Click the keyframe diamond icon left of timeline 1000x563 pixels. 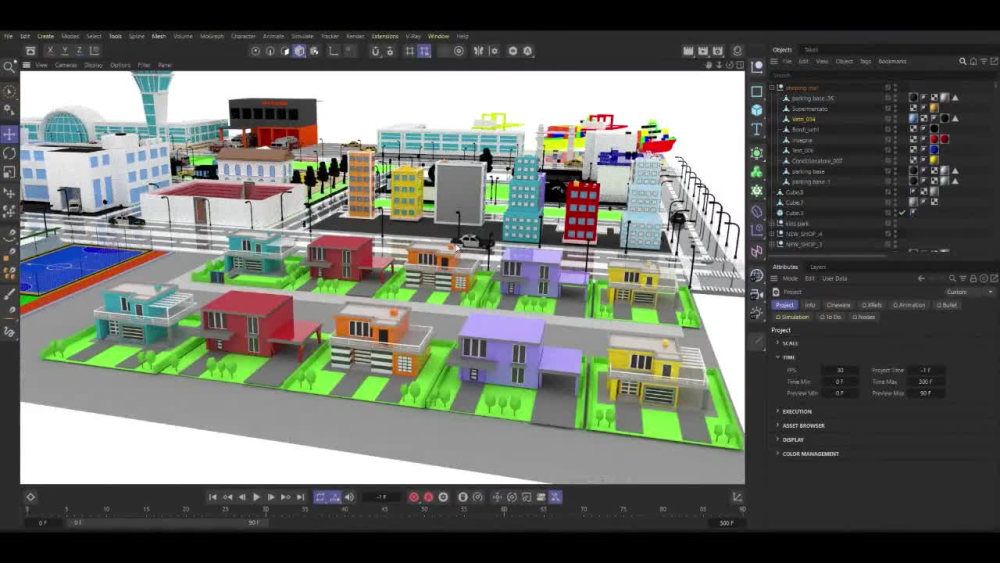point(30,497)
